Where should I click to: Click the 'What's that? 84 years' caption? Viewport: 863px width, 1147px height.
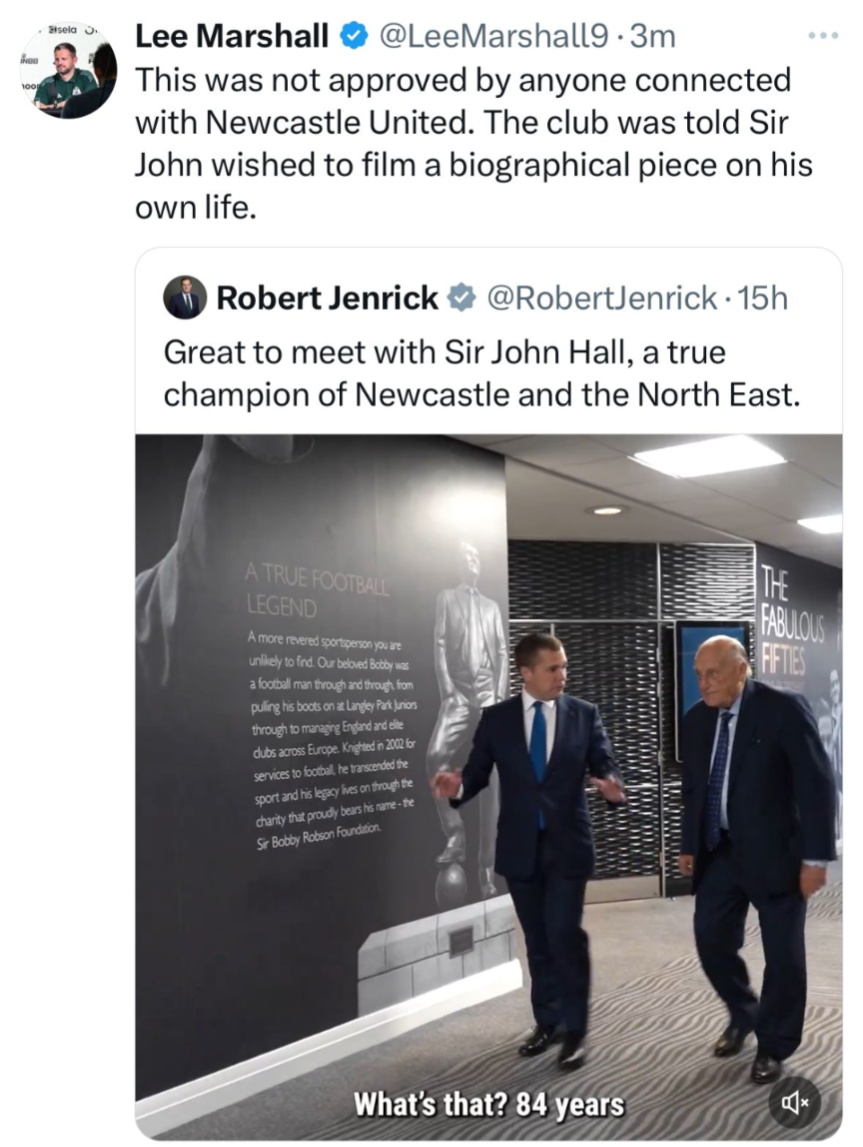click(x=489, y=1104)
